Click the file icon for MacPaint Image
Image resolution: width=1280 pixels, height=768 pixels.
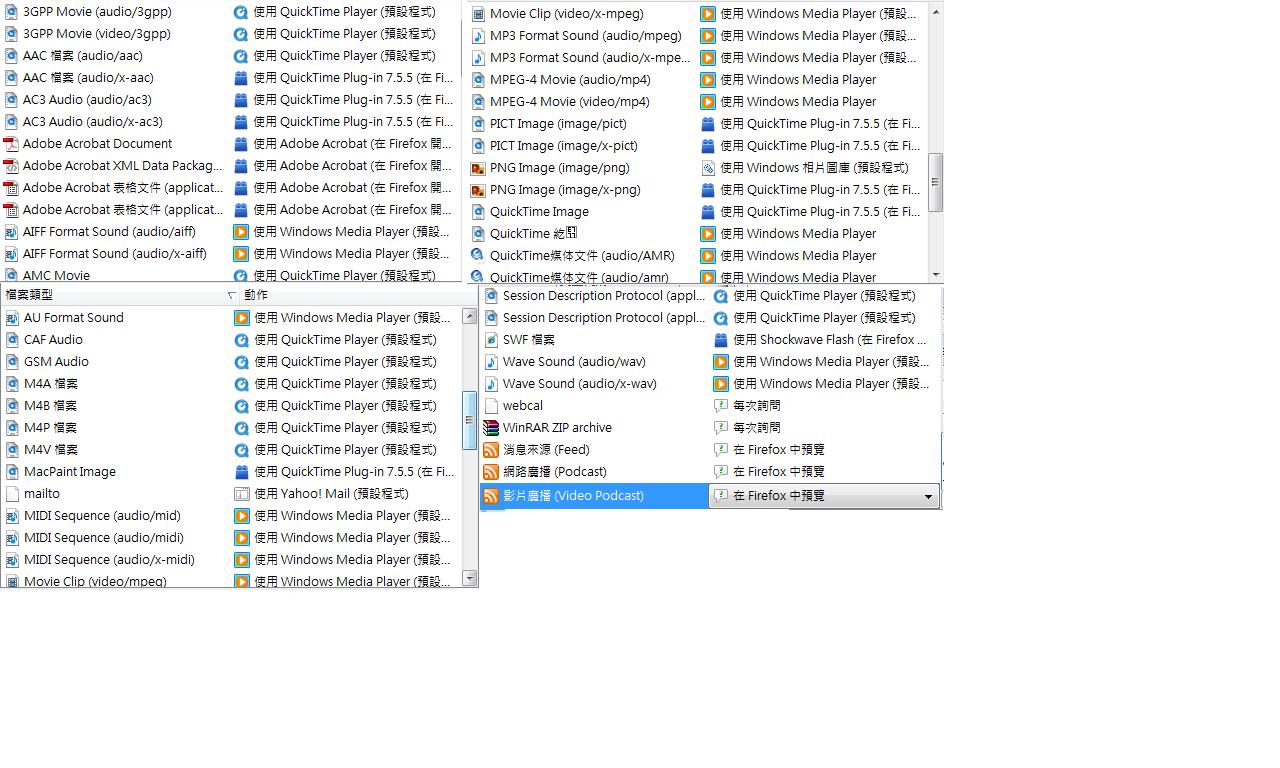(12, 472)
